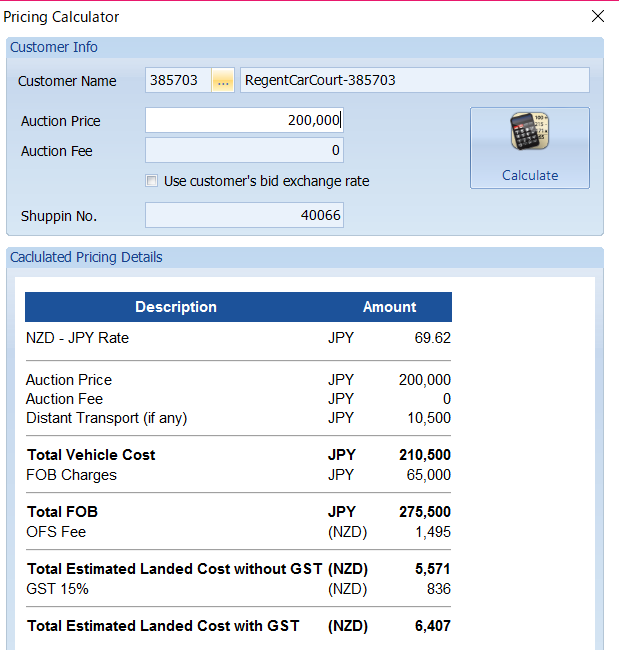Select the GST 15% row

[238, 589]
